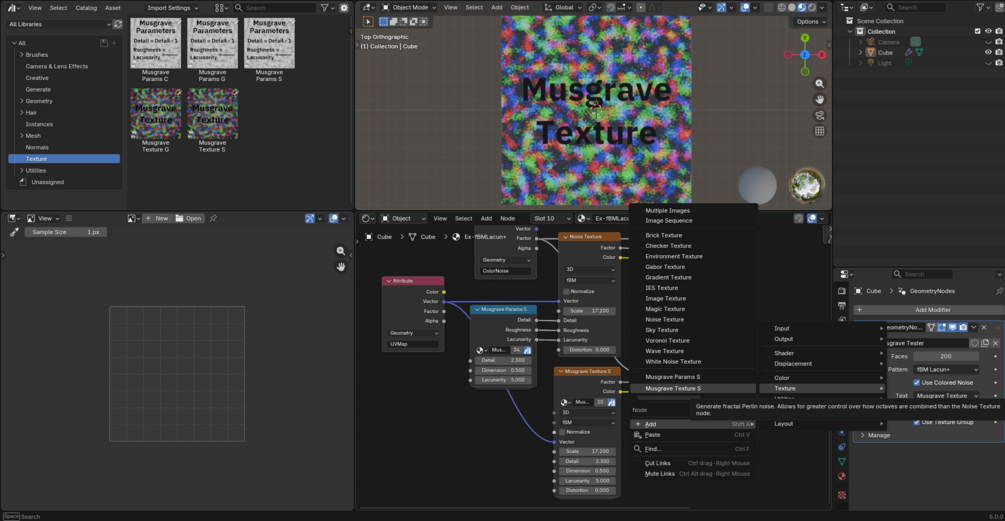Open Pattern fBM Lacun+ dropdown

coord(947,370)
